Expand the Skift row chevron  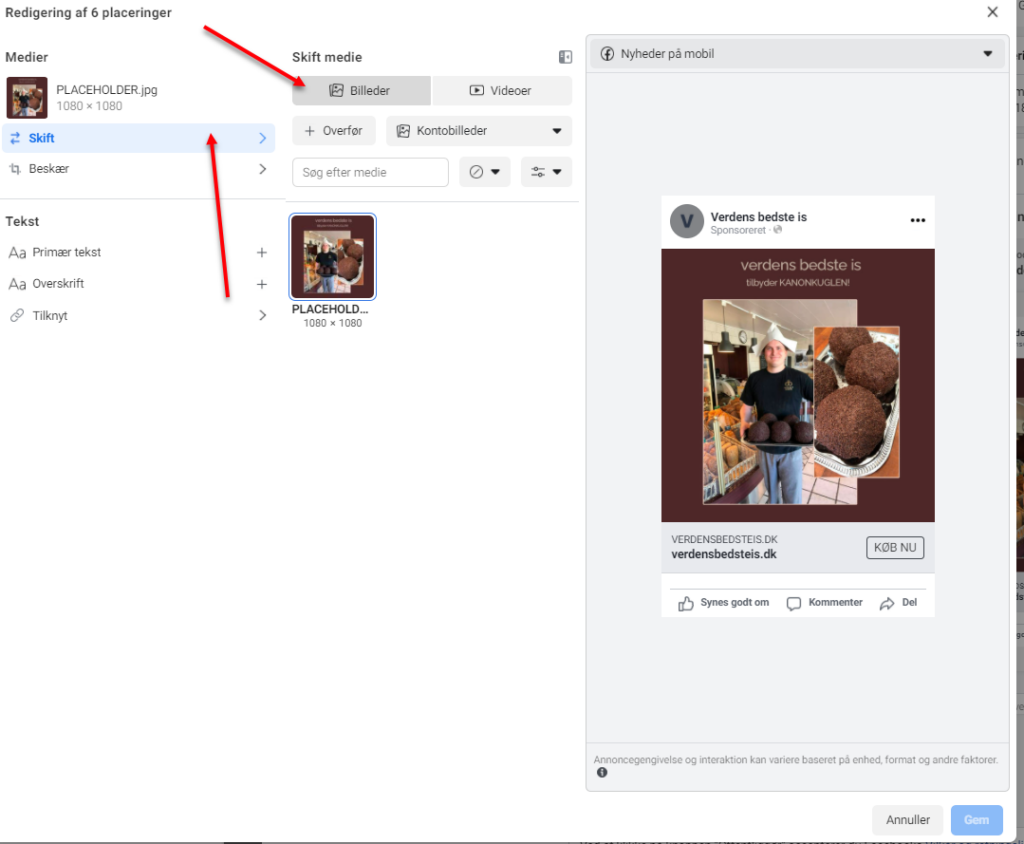(x=263, y=138)
